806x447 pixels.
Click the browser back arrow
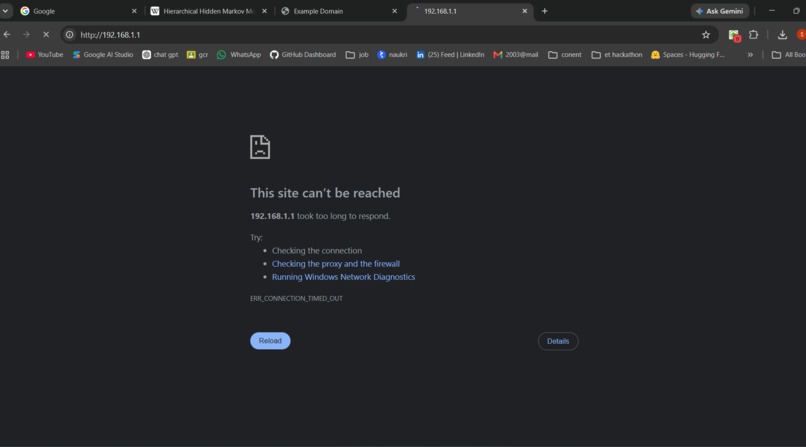click(7, 34)
